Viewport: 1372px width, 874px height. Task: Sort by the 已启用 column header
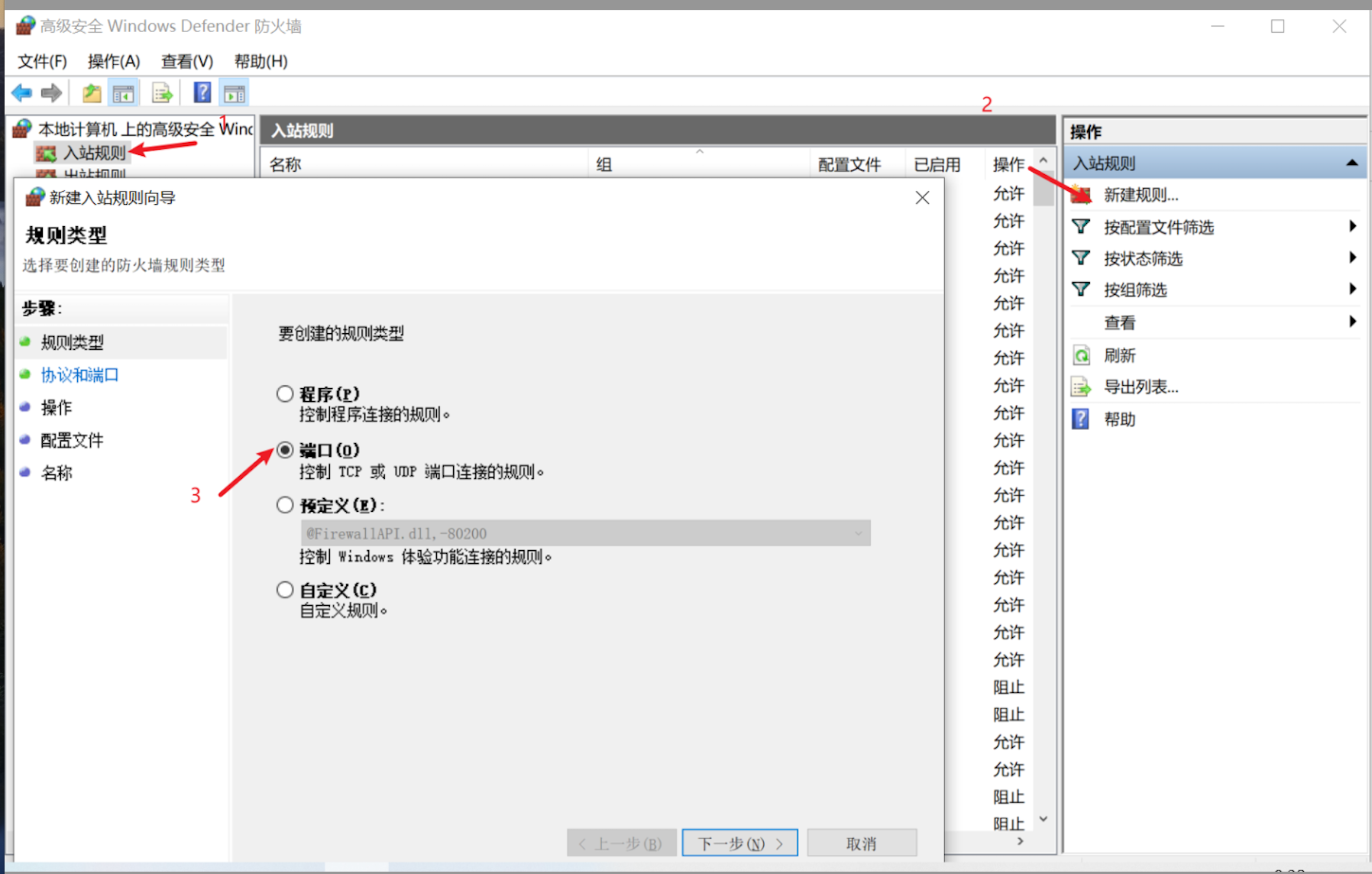945,164
